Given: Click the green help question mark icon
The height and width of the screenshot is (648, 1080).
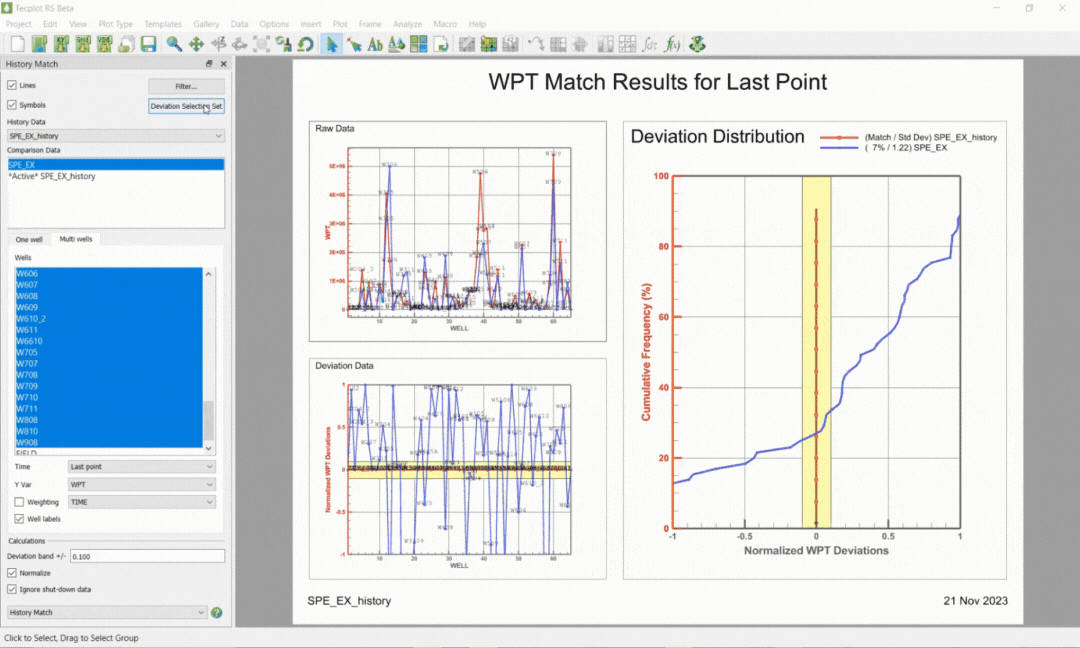Looking at the screenshot, I should pyautogui.click(x=217, y=612).
